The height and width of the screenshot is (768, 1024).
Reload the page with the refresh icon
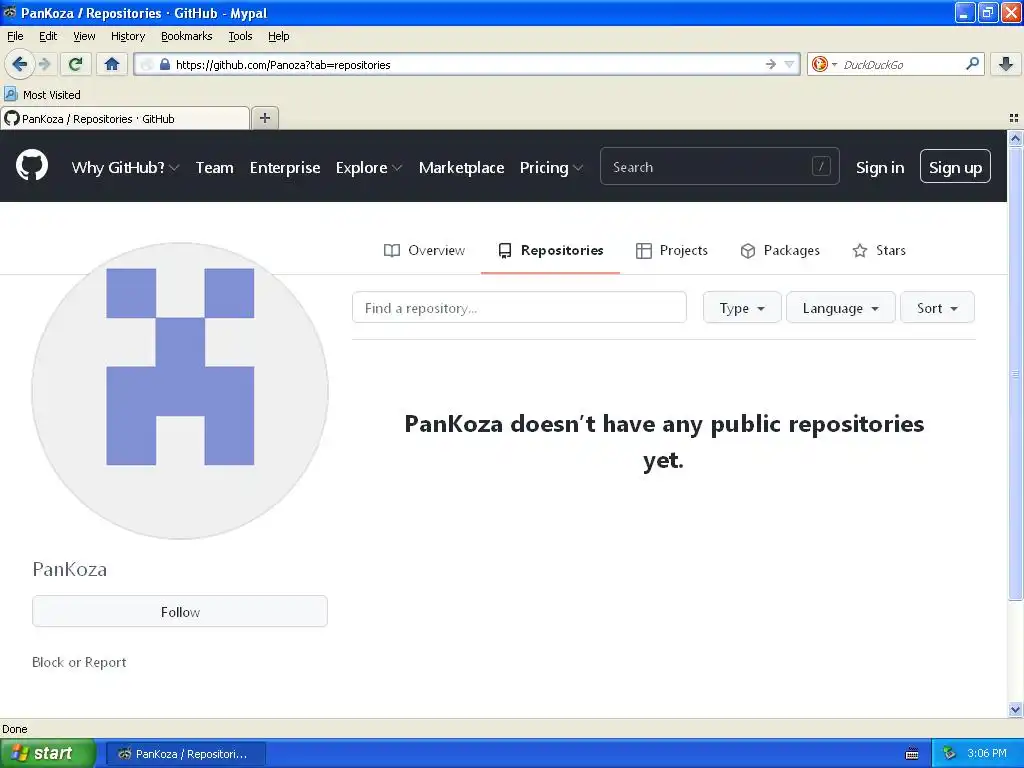coord(76,64)
